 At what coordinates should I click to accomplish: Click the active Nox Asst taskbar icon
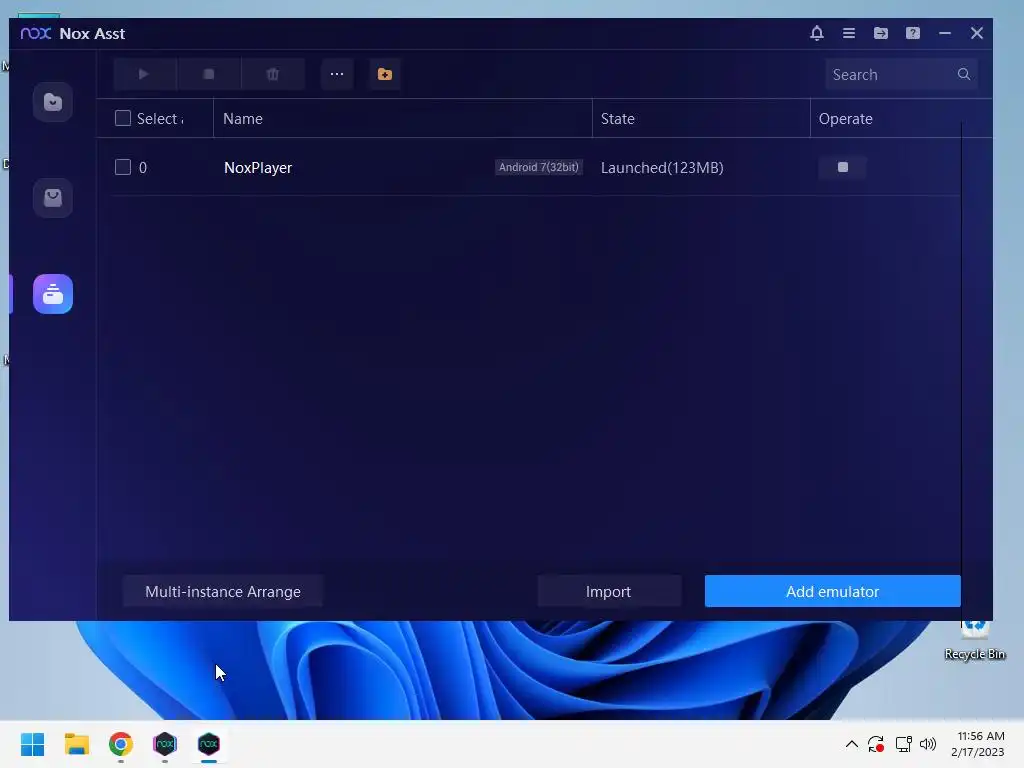click(x=209, y=744)
